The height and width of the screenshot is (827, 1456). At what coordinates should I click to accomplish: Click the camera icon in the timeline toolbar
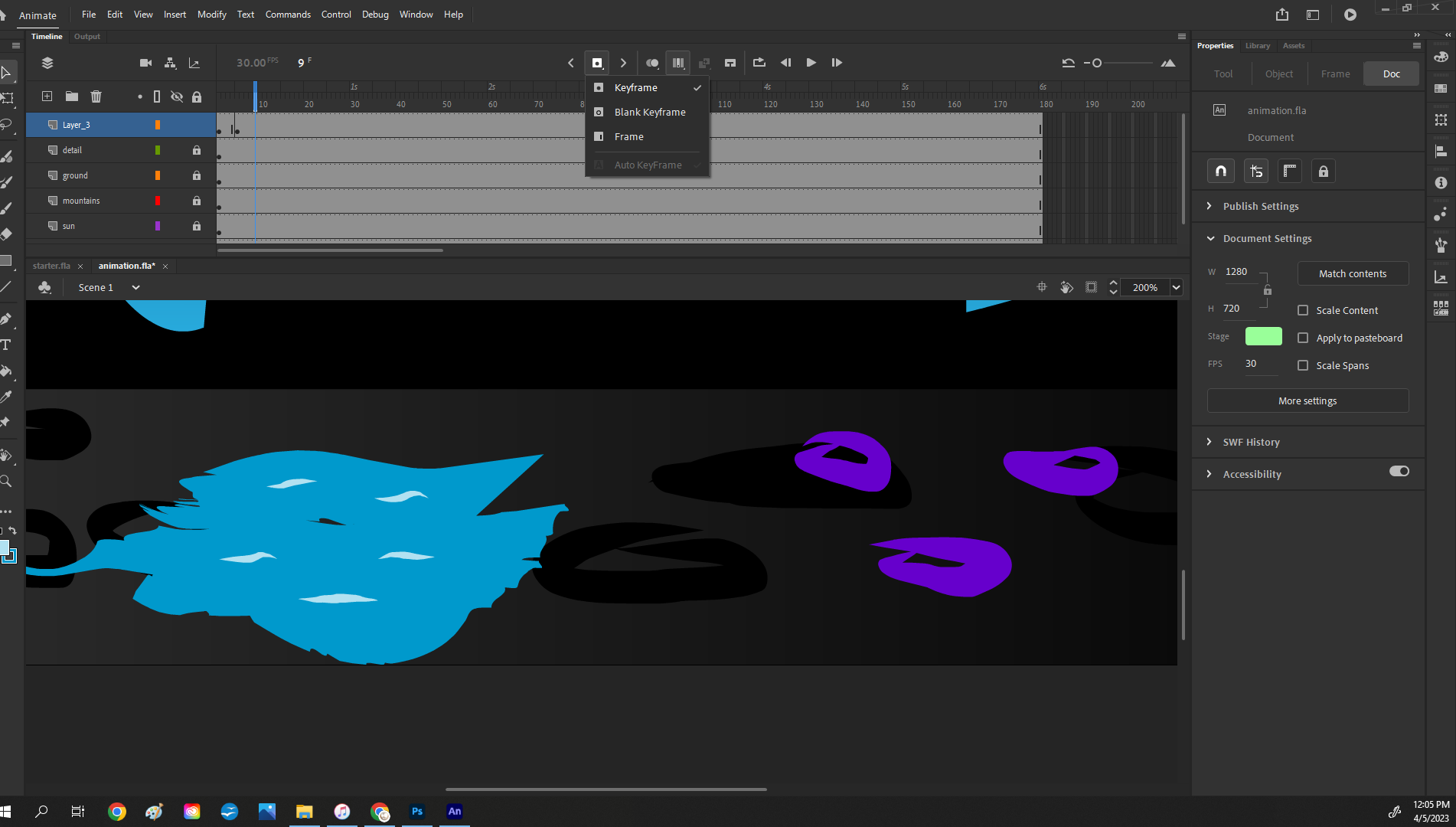tap(145, 63)
